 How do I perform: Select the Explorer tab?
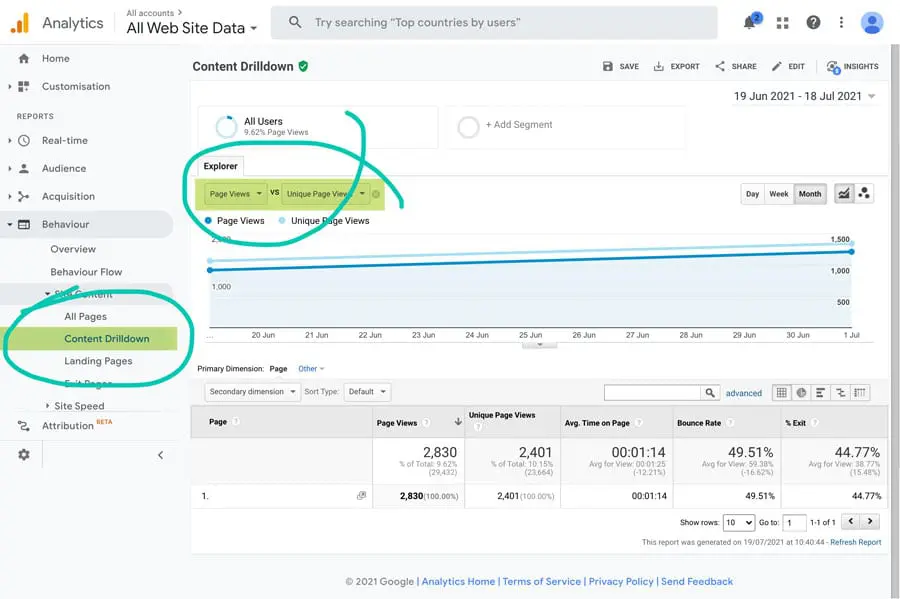pyautogui.click(x=221, y=166)
